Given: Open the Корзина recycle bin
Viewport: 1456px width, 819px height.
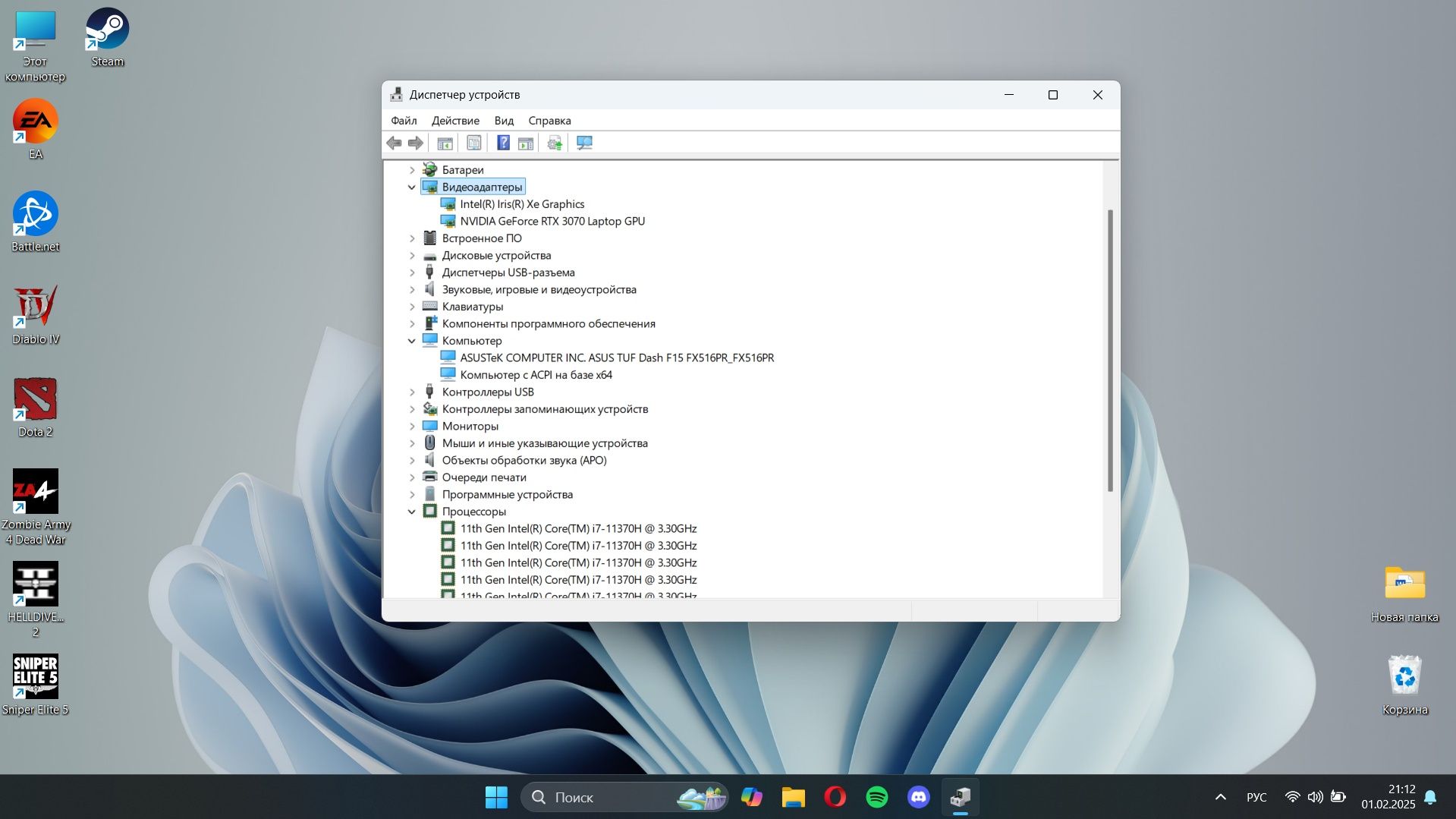Looking at the screenshot, I should pos(1404,685).
